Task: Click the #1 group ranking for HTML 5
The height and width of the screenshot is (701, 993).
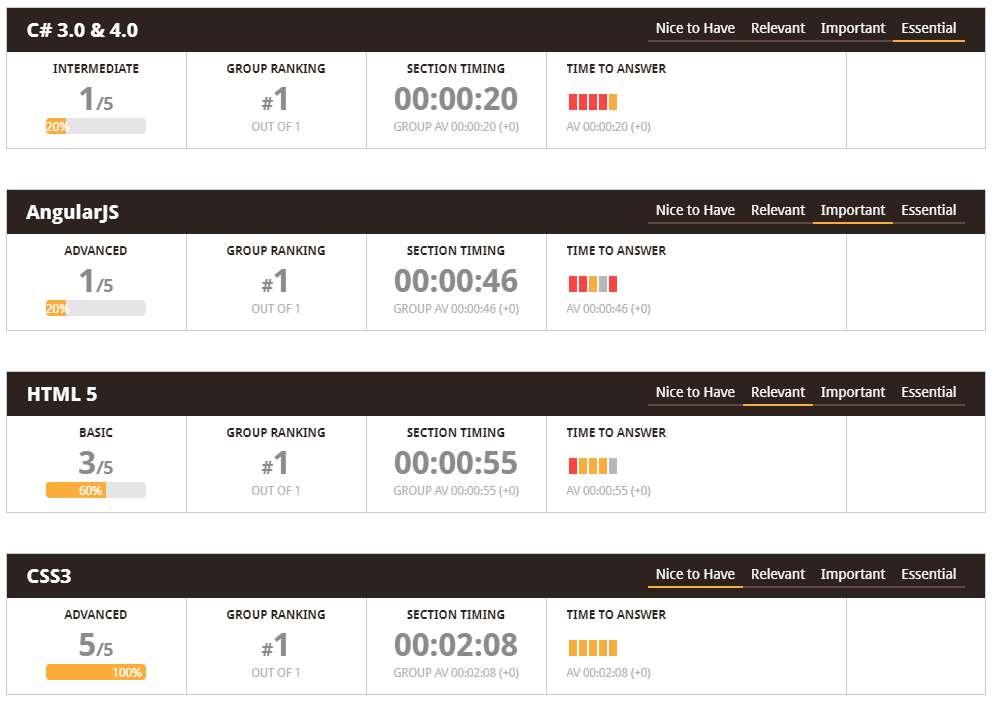Action: [275, 464]
